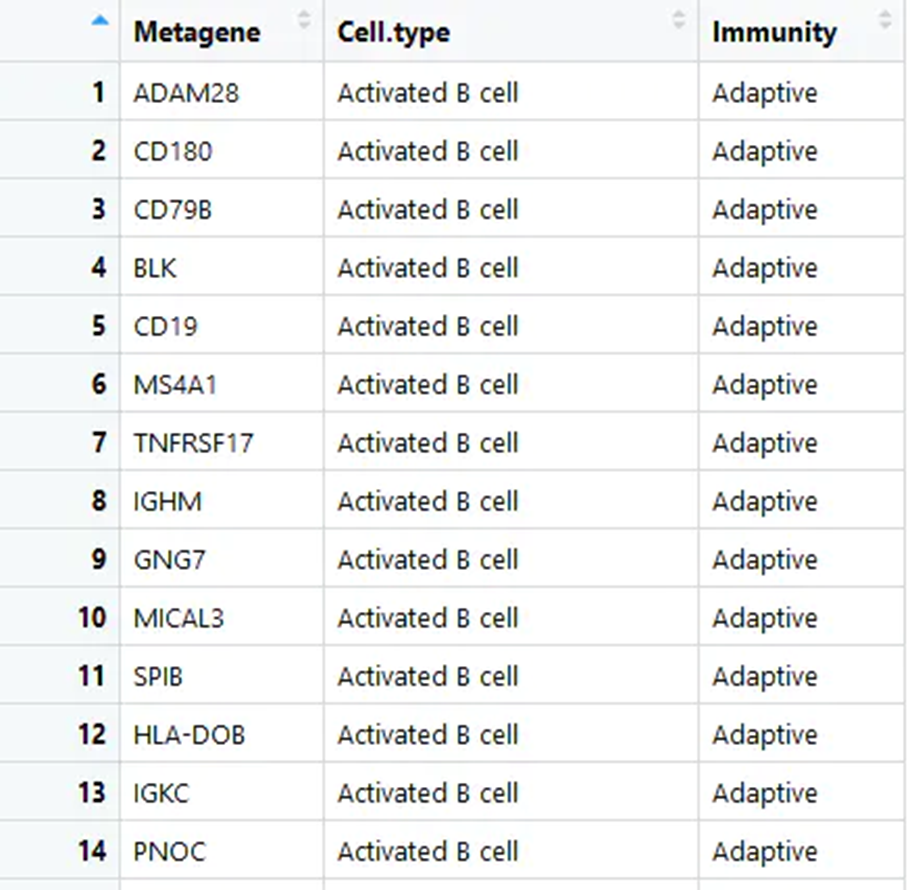Viewport: 910px width, 890px height.
Task: Select the BLK gene cell
Action: tap(222, 267)
